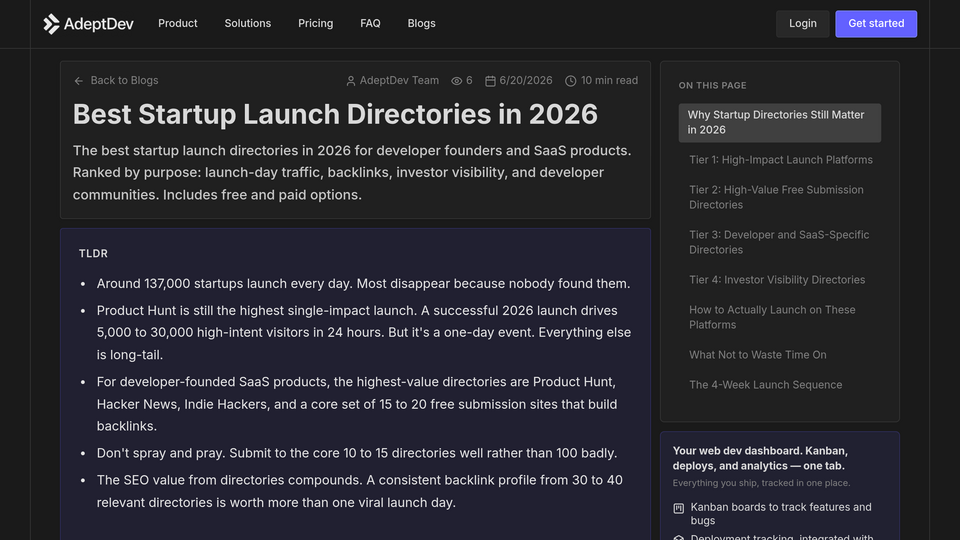This screenshot has height=540, width=960.
Task: Navigate to Blogs in the header
Action: pyautogui.click(x=421, y=23)
